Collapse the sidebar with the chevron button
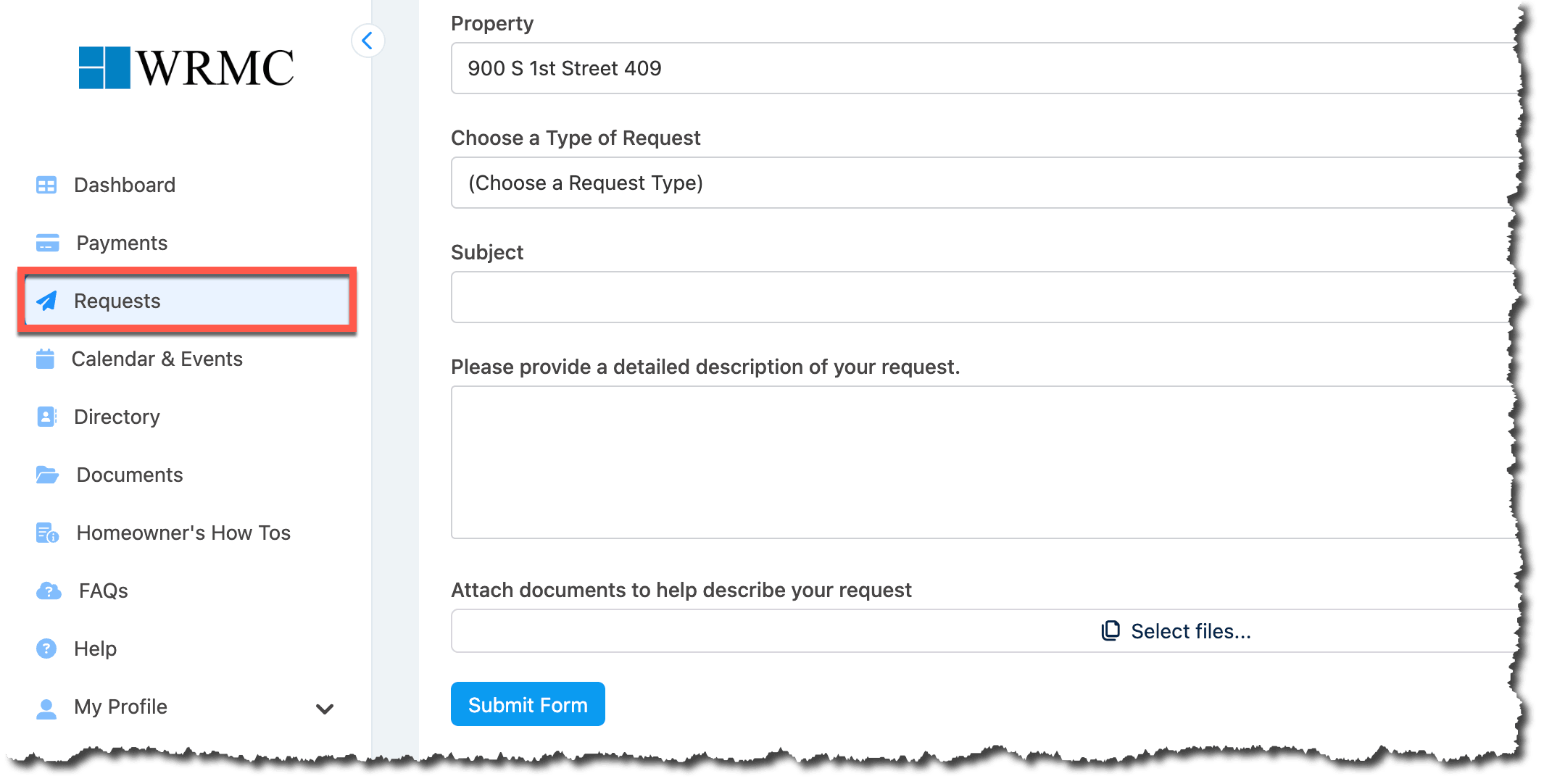 click(x=368, y=41)
